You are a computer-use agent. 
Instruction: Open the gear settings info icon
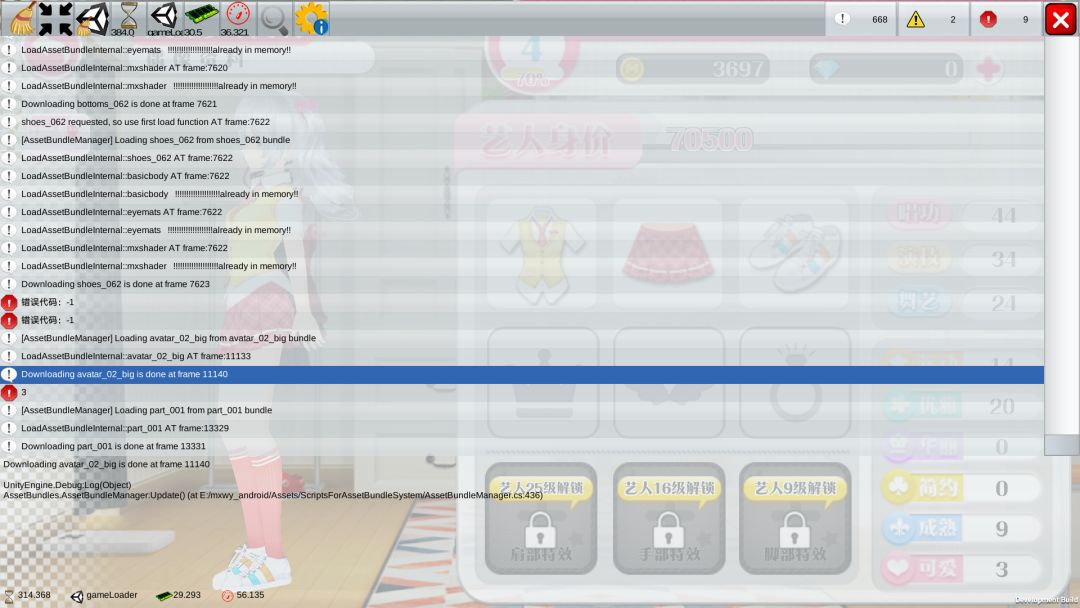click(311, 19)
